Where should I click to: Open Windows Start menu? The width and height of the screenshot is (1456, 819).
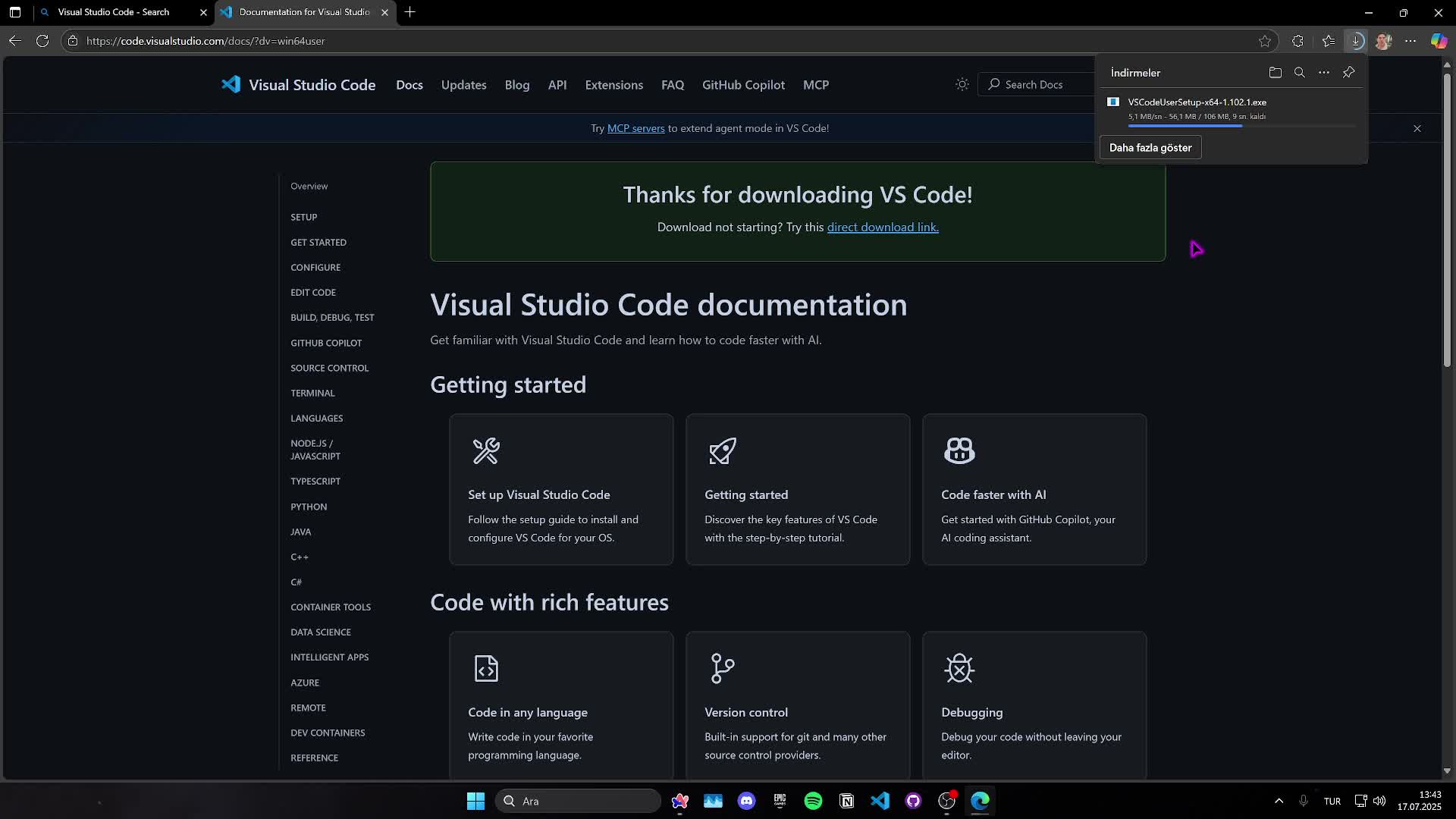[x=475, y=801]
